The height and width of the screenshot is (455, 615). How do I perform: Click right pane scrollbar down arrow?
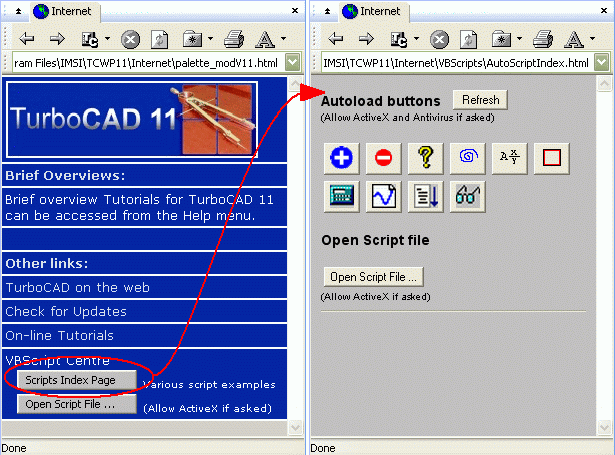pos(604,427)
